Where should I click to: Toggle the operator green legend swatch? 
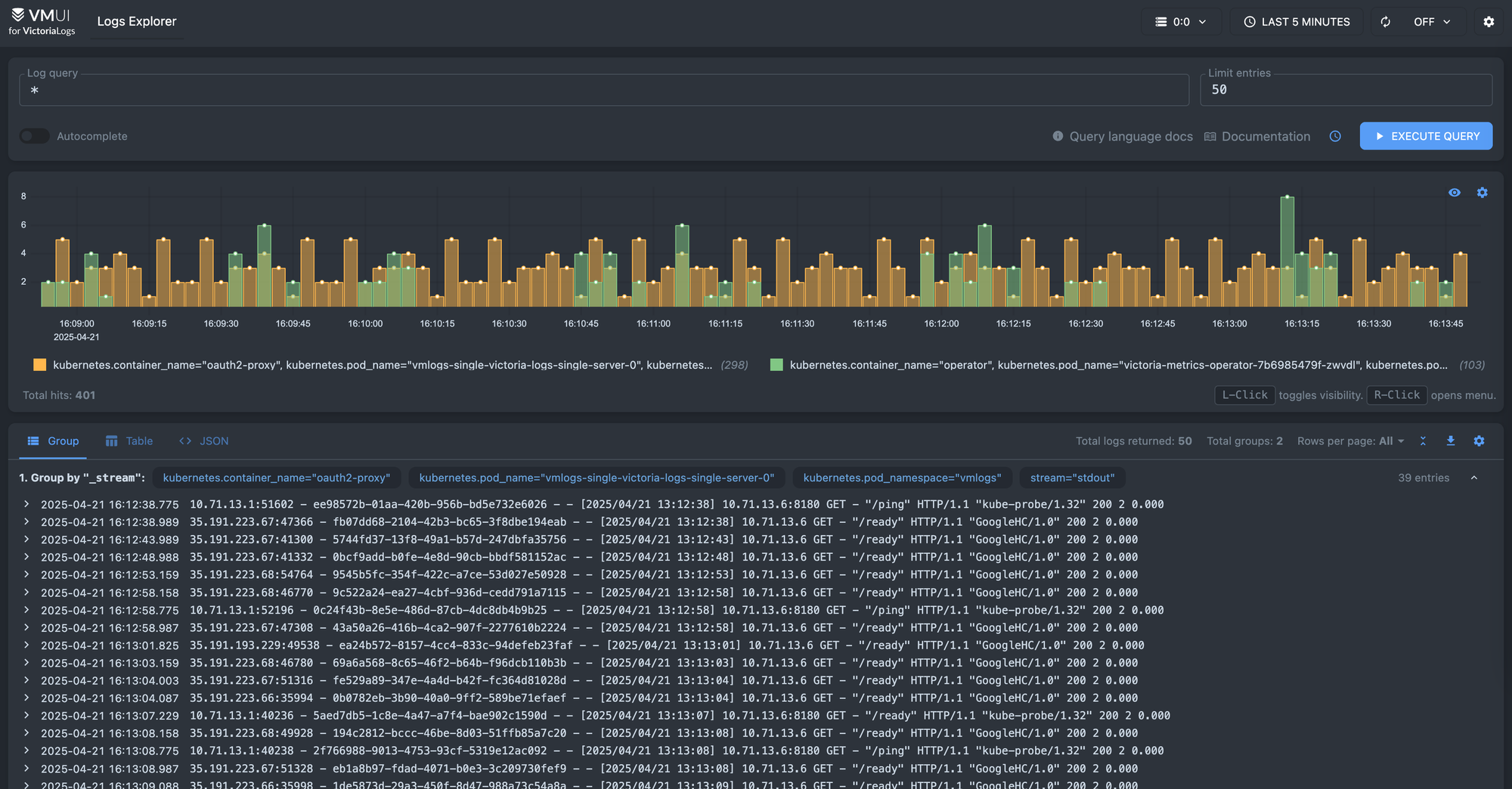[x=776, y=365]
